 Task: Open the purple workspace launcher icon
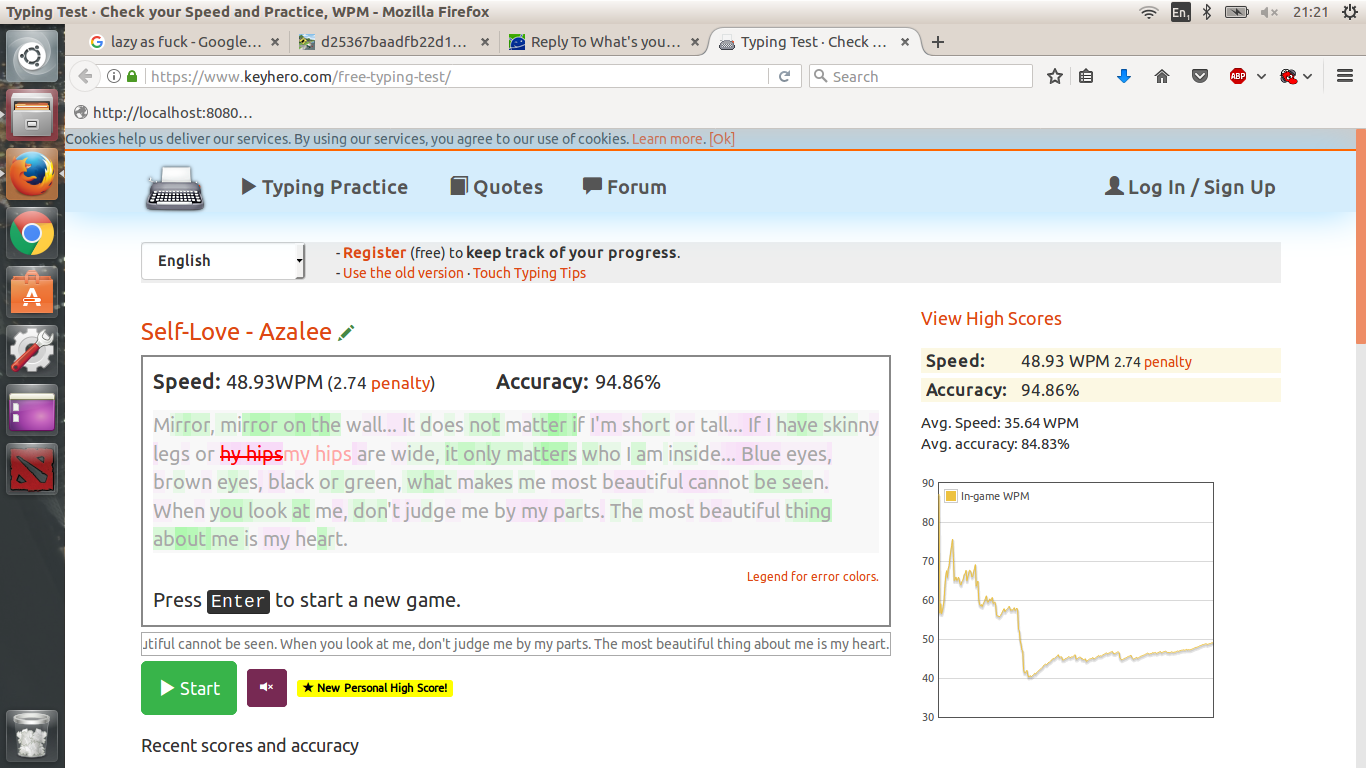(x=32, y=411)
